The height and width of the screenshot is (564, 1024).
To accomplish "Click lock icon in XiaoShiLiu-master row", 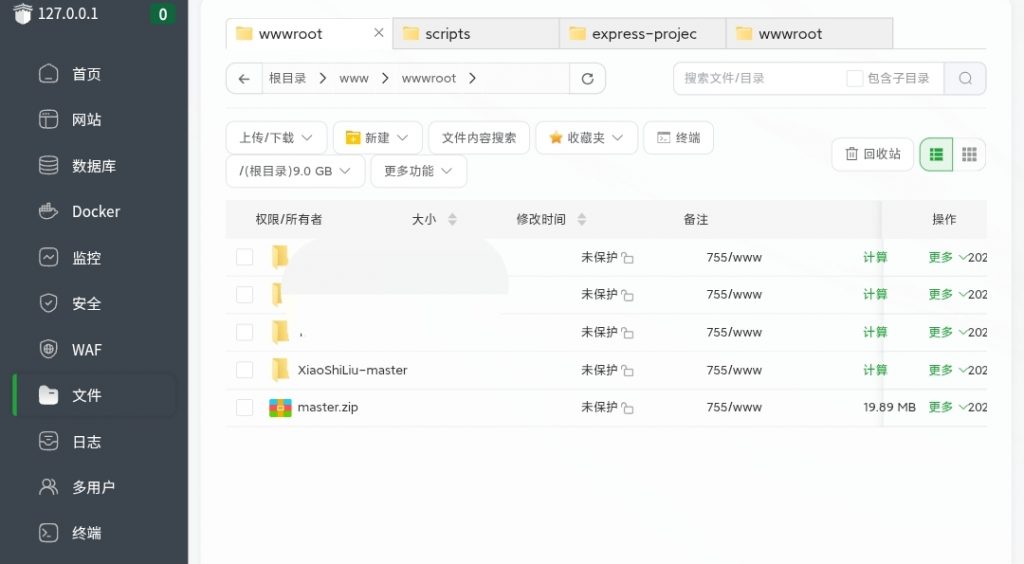I will [x=628, y=371].
